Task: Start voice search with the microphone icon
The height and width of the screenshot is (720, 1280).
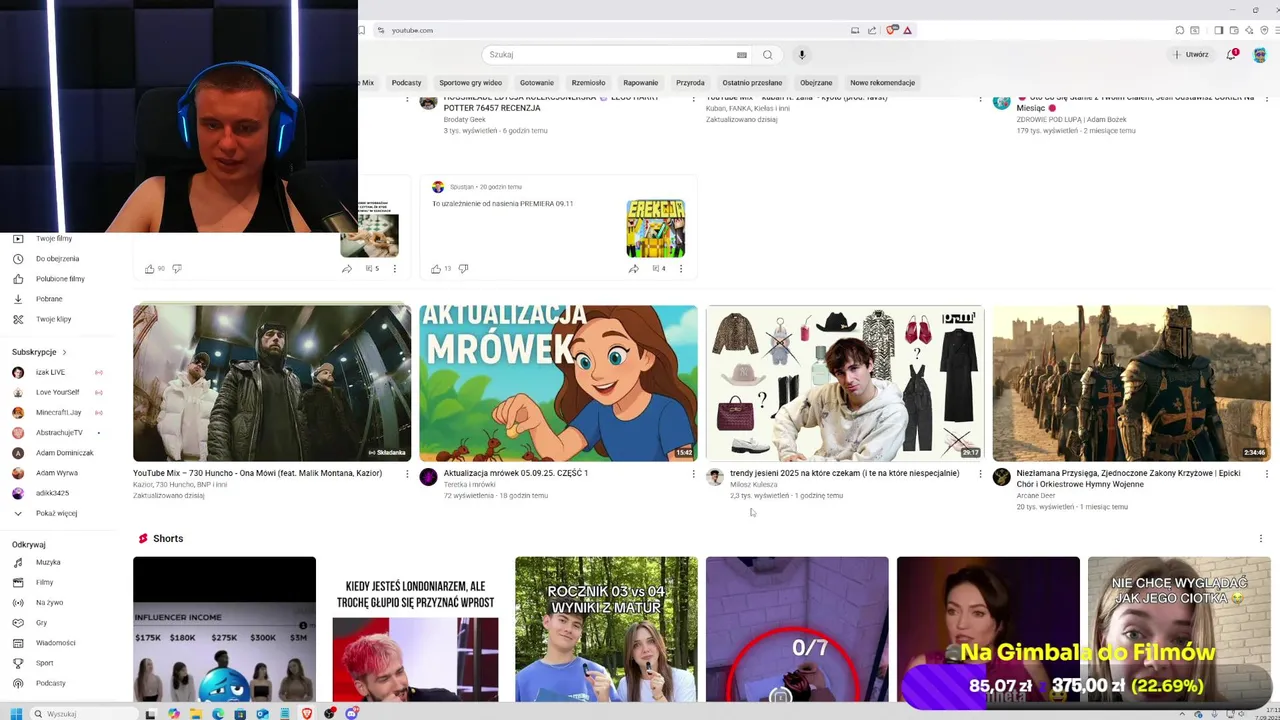Action: click(801, 55)
